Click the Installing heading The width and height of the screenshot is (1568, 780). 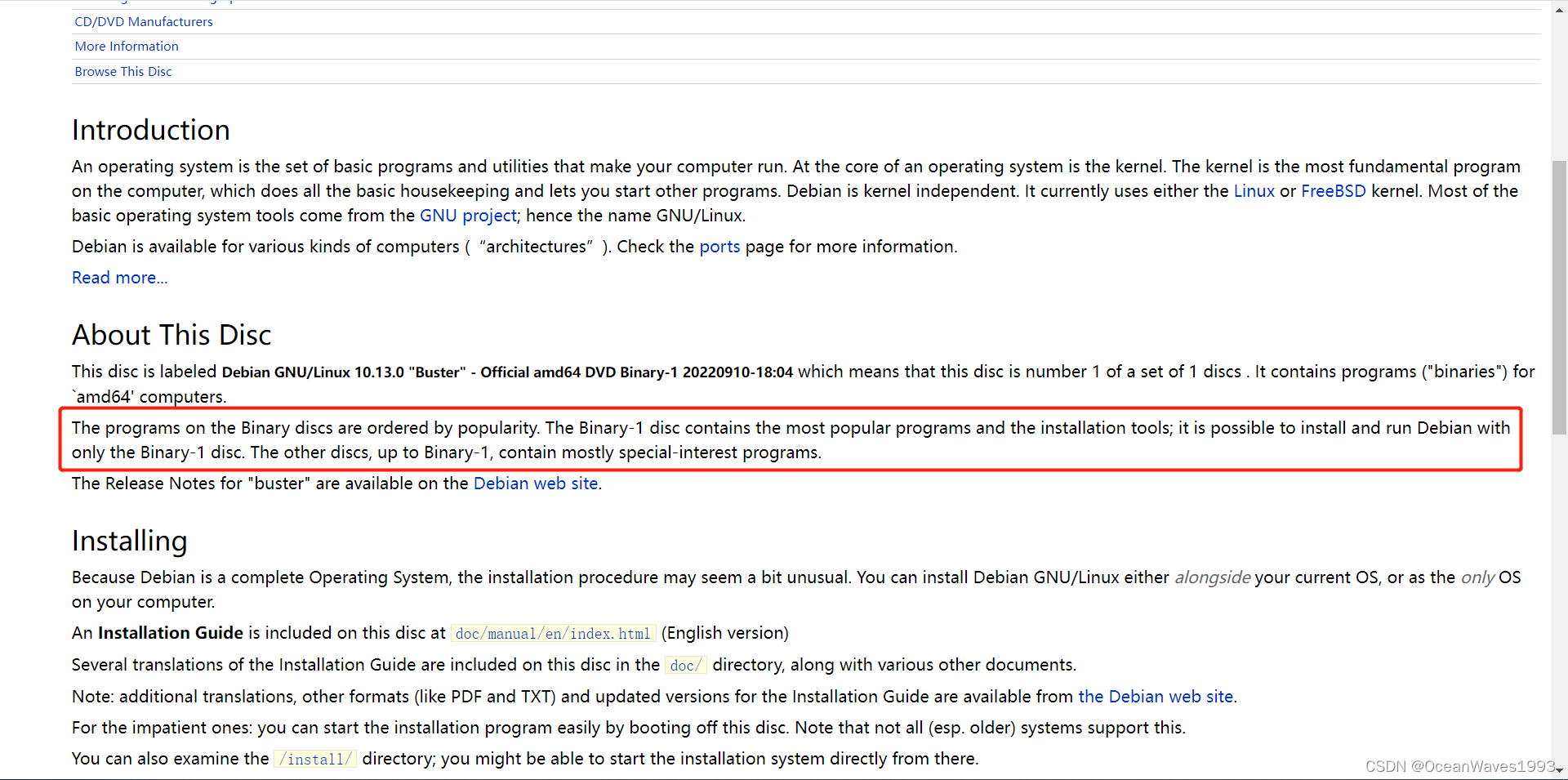pyautogui.click(x=130, y=541)
